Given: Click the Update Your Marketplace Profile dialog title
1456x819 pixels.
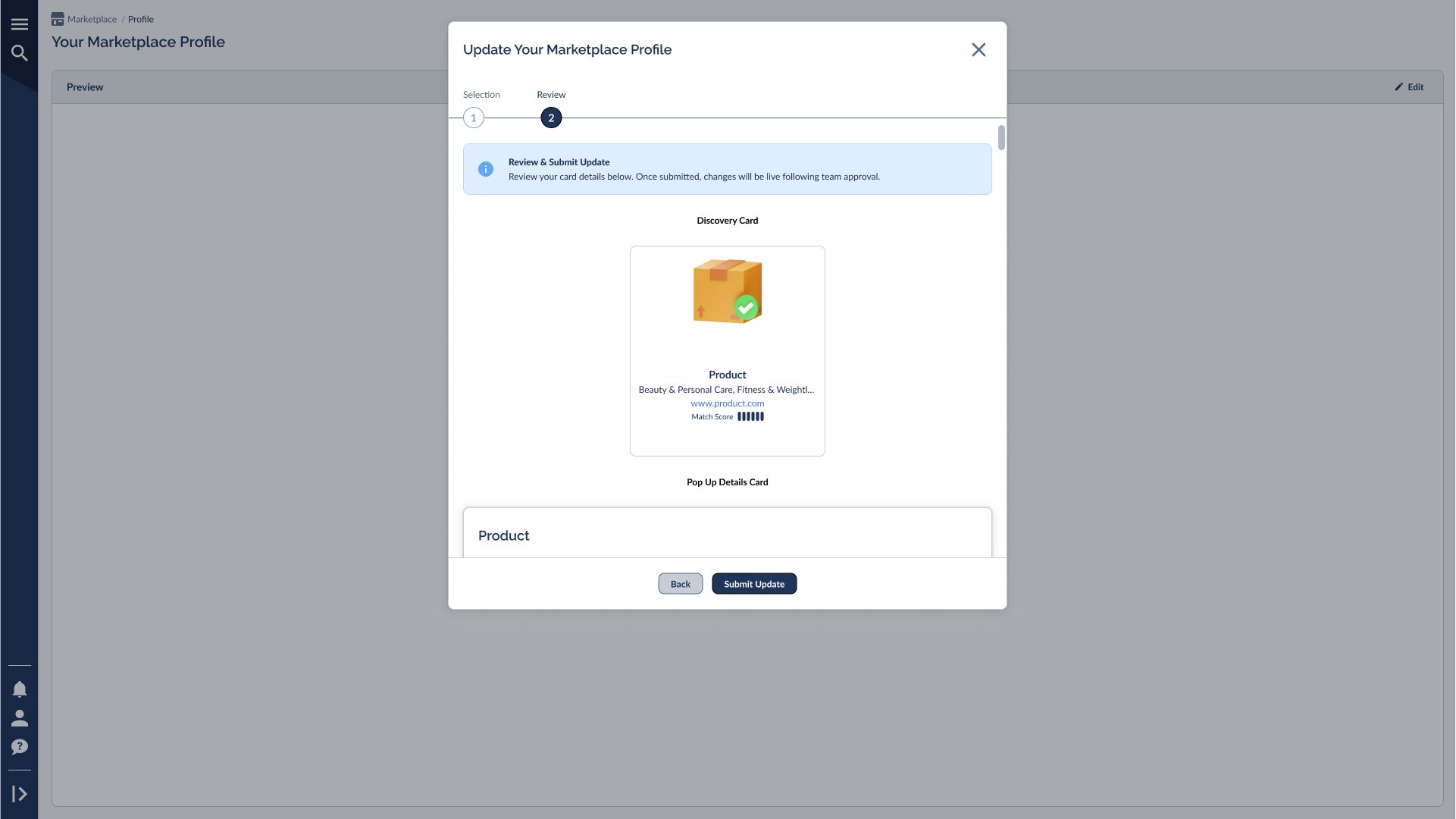Looking at the screenshot, I should pos(567,50).
